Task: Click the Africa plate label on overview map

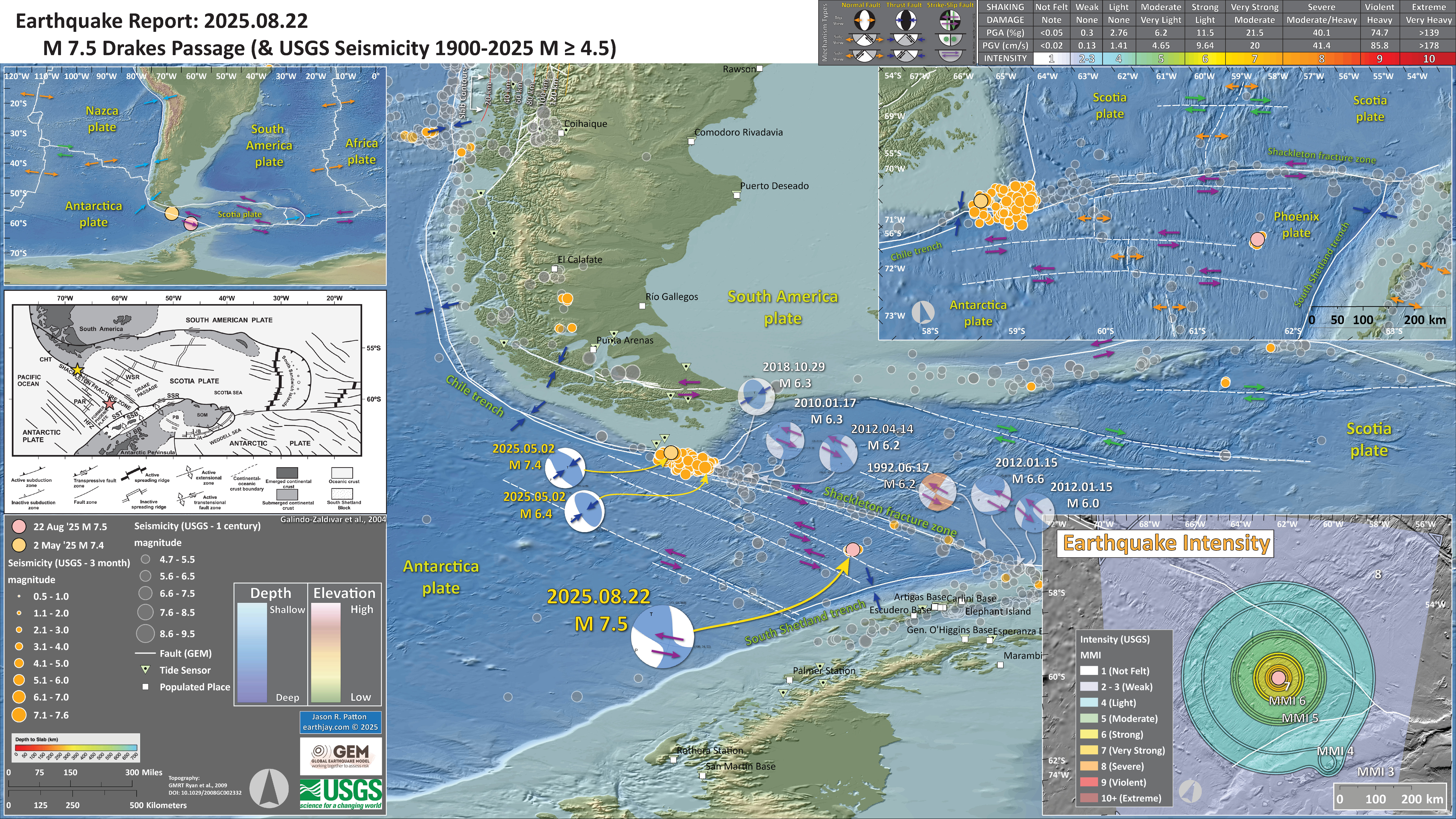Action: [362, 151]
